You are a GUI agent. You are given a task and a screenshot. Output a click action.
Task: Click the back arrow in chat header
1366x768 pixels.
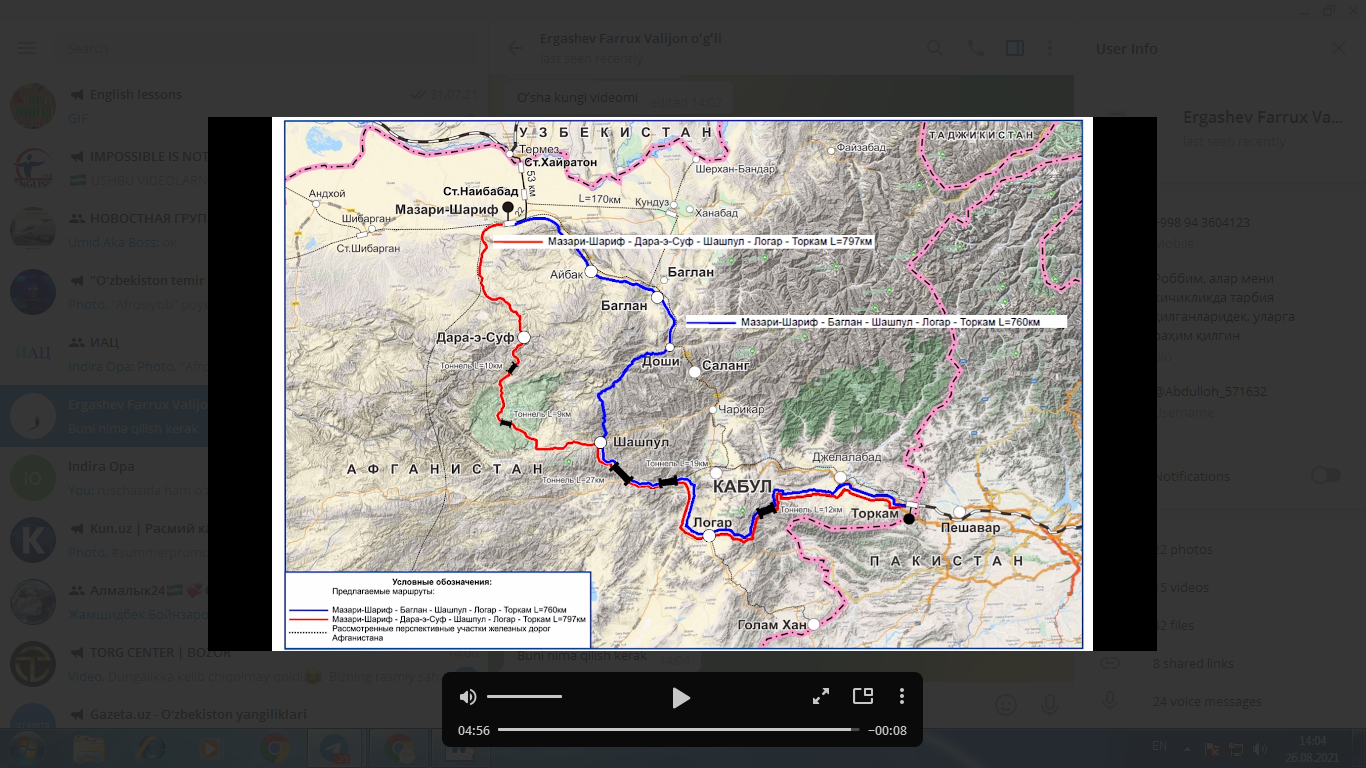coord(515,48)
